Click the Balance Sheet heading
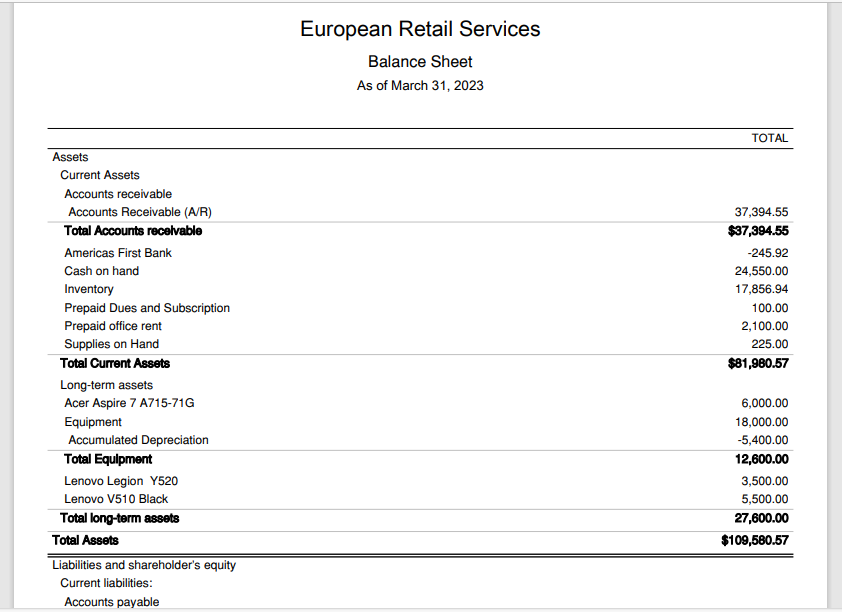 click(420, 62)
